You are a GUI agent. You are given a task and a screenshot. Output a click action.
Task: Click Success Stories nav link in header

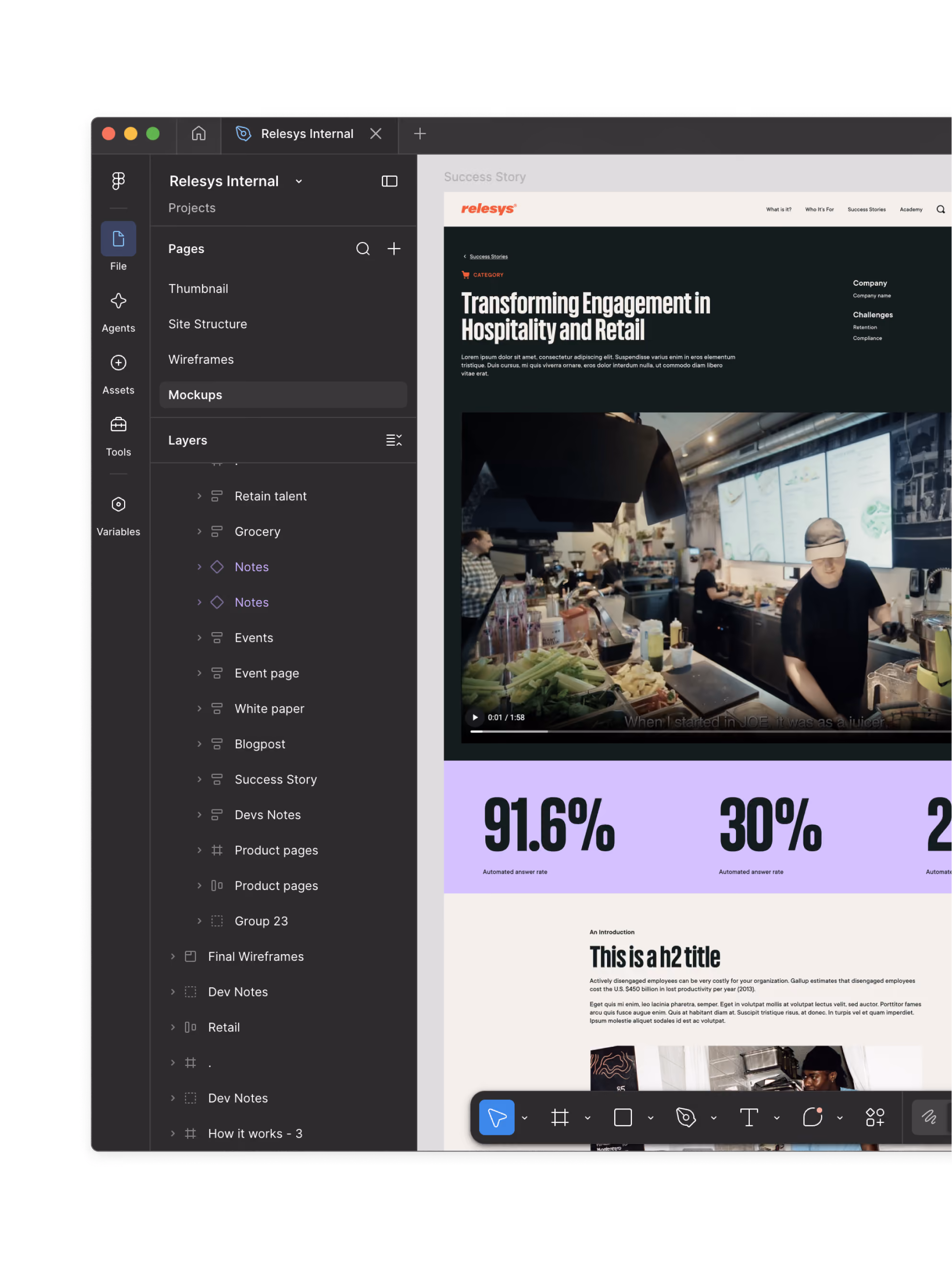[x=867, y=209]
